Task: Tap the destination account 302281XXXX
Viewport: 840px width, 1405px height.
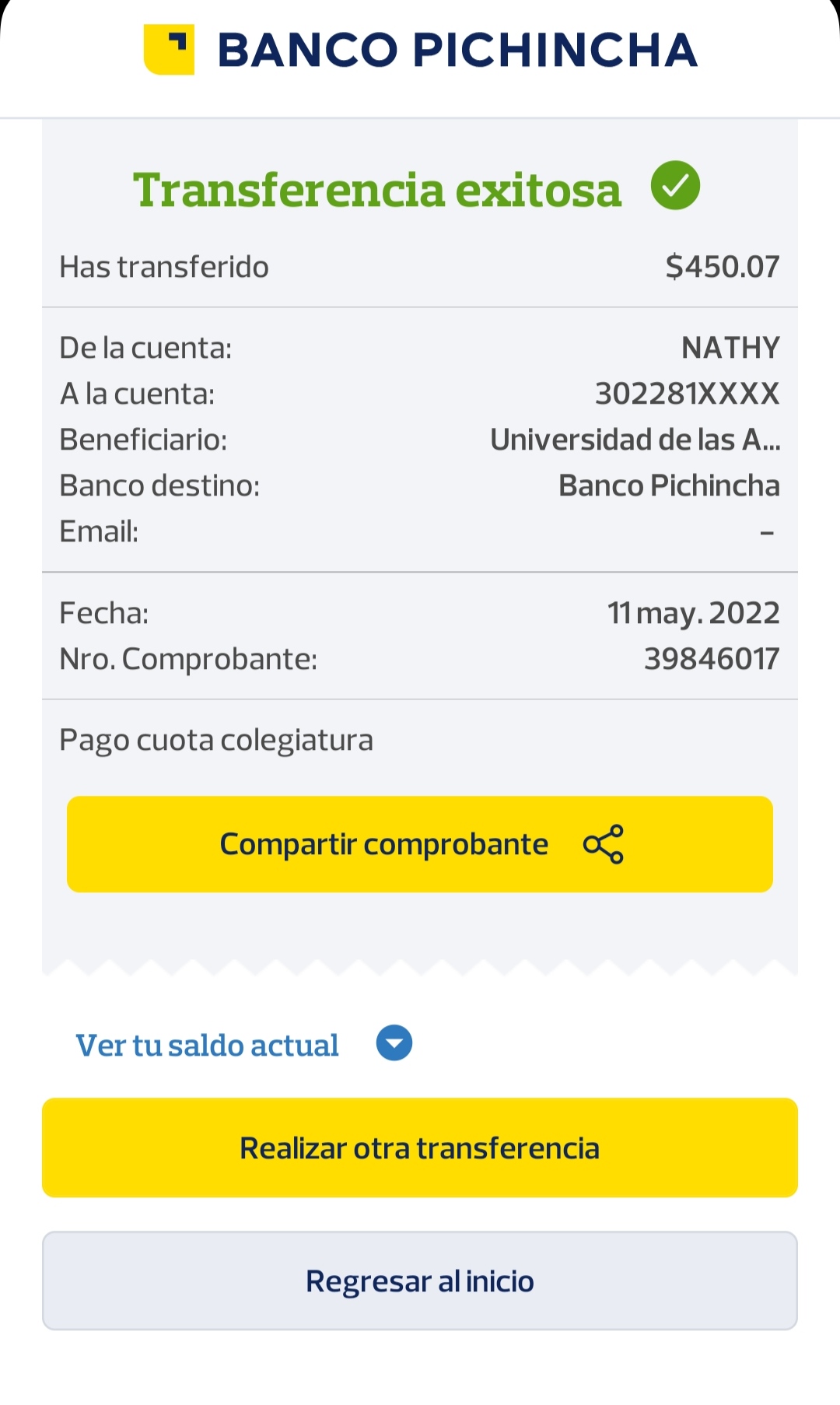Action: [x=687, y=394]
